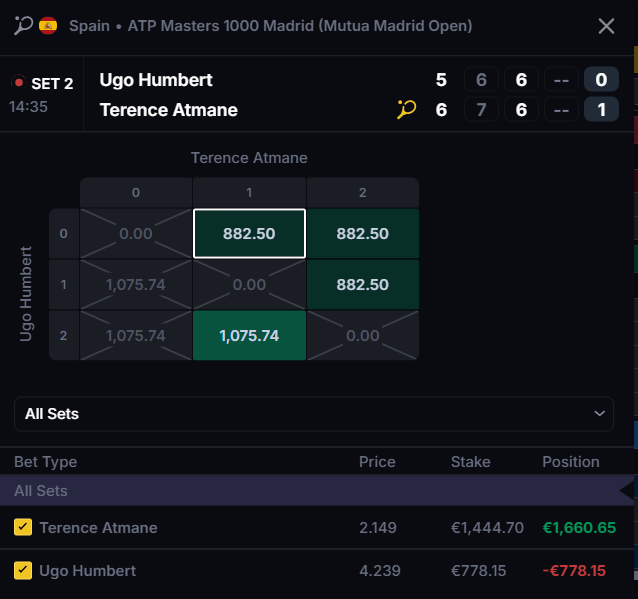Click the green €1,660.65 position
638x599 pixels.
coord(579,528)
